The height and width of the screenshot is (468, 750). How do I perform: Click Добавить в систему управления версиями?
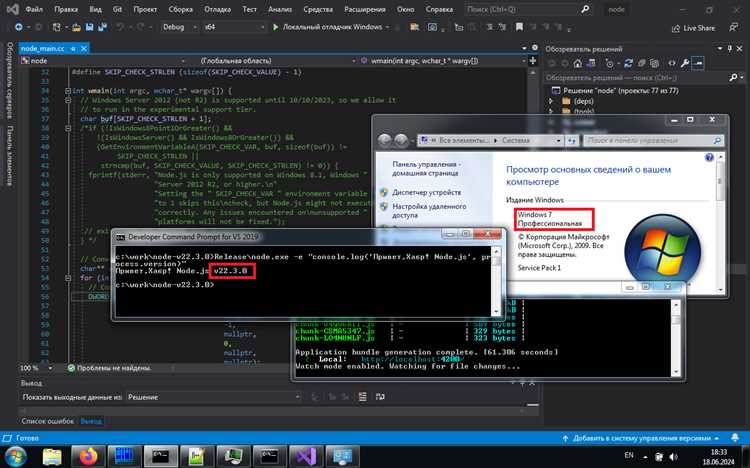coord(641,438)
